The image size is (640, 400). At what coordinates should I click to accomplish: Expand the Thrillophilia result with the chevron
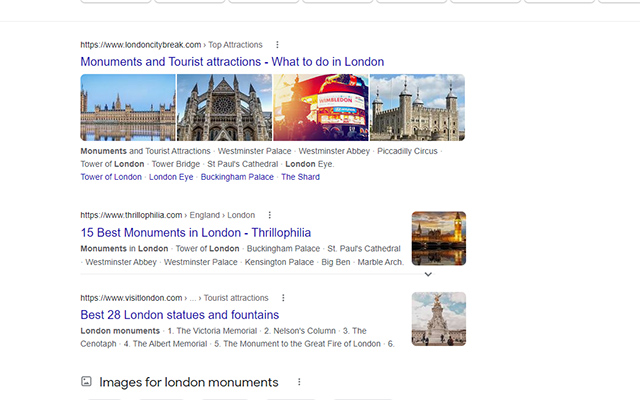(x=428, y=274)
